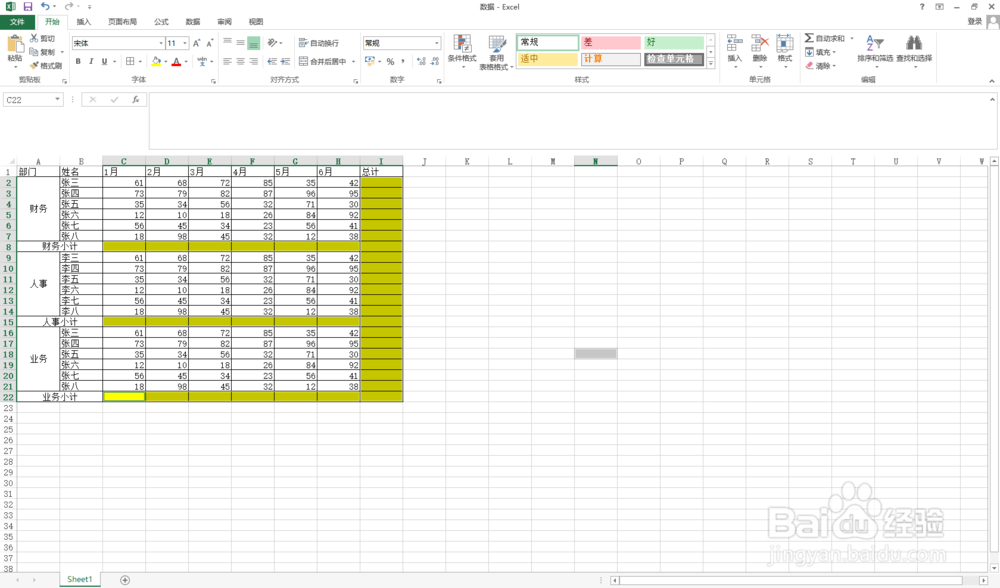The image size is (1000, 588).
Task: Click the AutoSum (自动求和) sigma
Action: click(809, 38)
